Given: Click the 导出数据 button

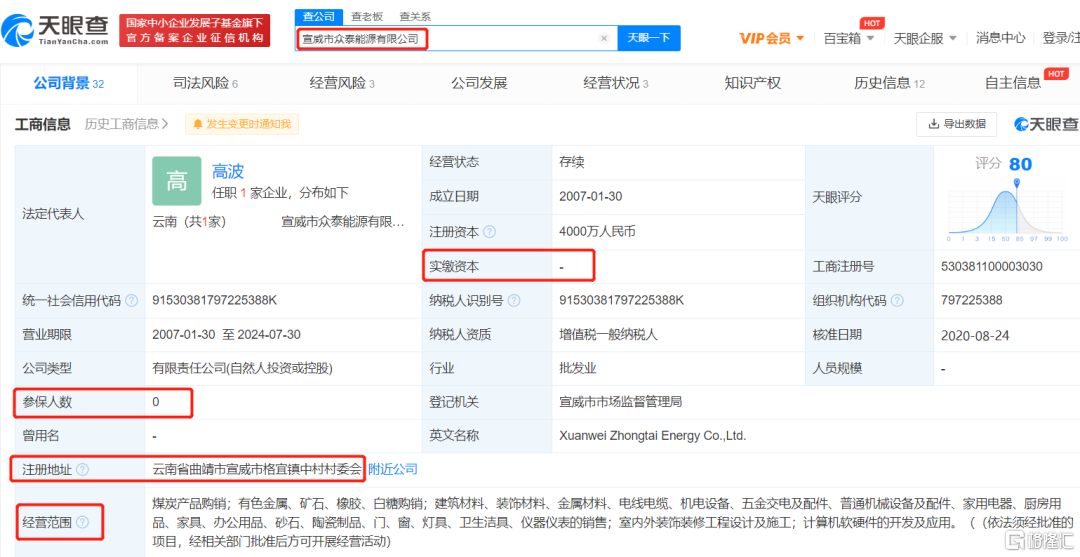Looking at the screenshot, I should pyautogui.click(x=956, y=124).
